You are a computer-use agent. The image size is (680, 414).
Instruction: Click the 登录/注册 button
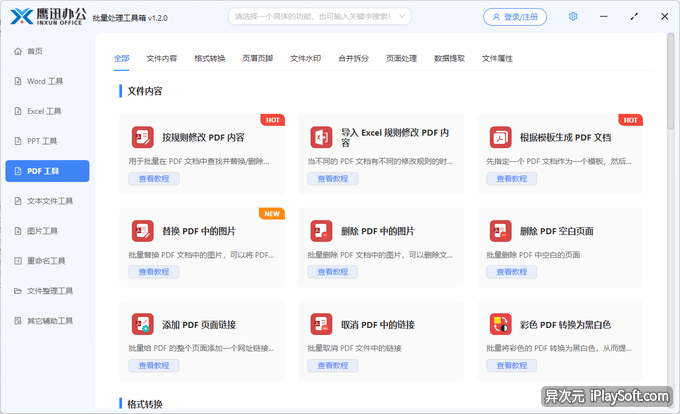tap(515, 17)
